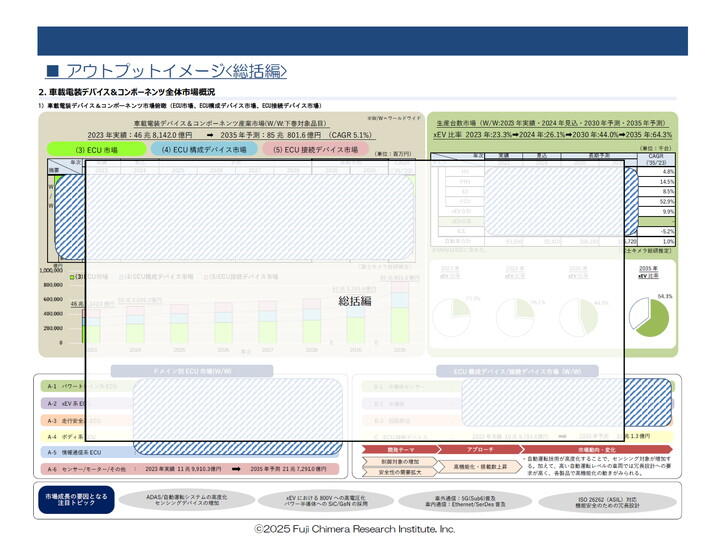Select the A-6 センサー/モーター/その他 row

[x=190, y=469]
